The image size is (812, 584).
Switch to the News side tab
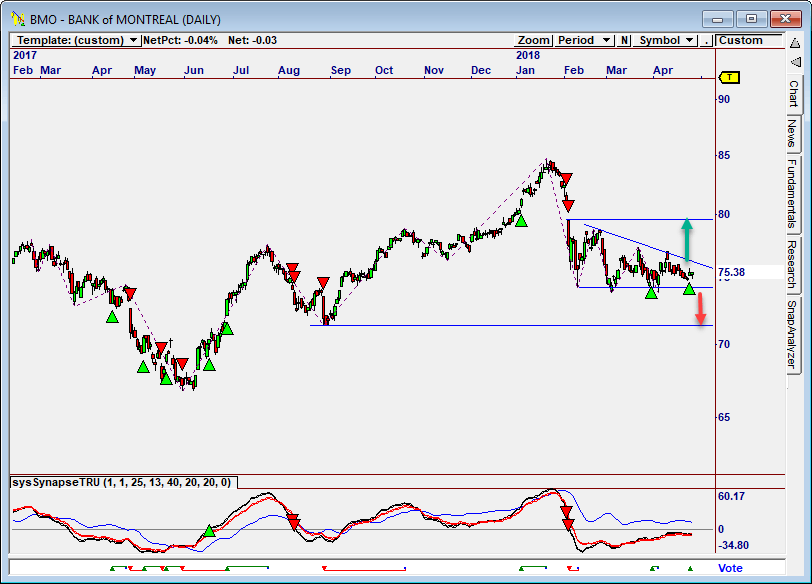793,133
